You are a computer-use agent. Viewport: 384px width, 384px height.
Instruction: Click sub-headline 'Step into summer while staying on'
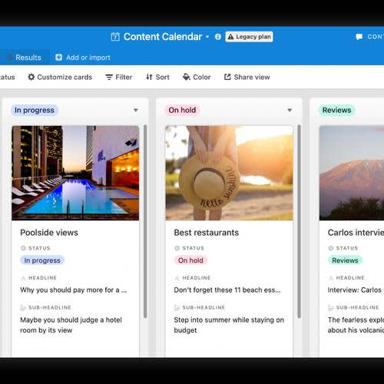pos(229,320)
